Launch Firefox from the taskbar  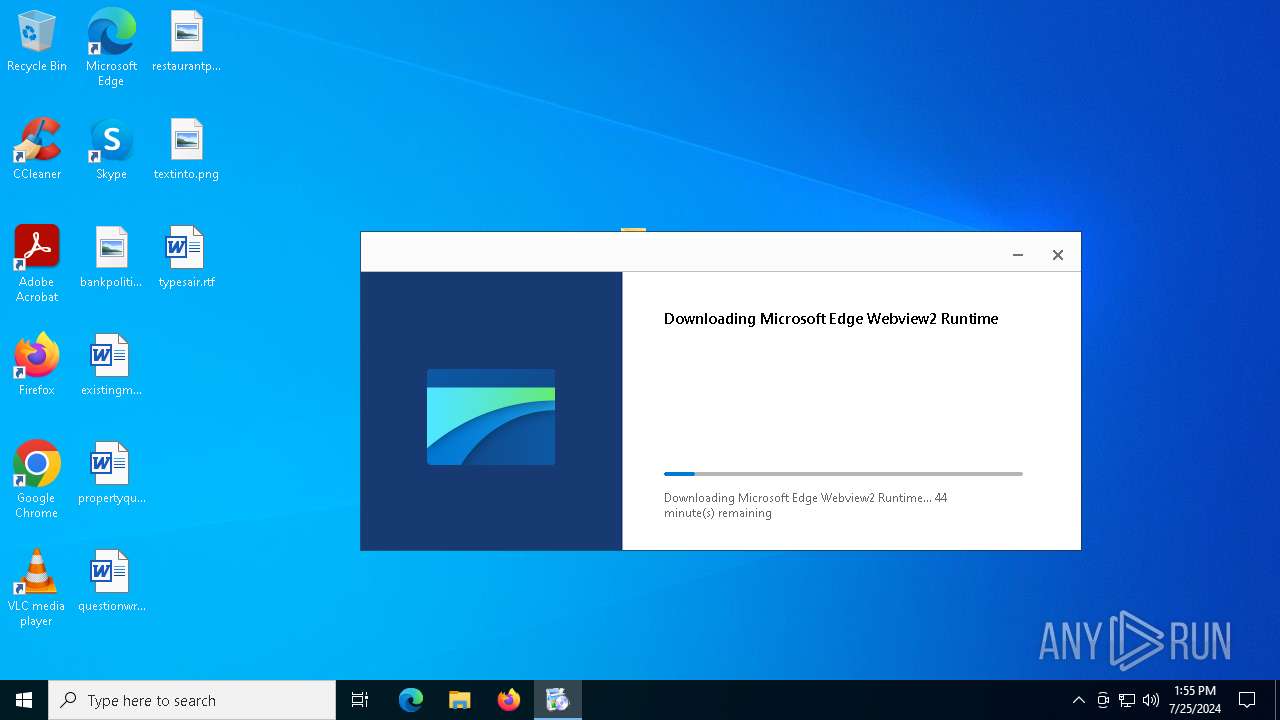[x=509, y=700]
